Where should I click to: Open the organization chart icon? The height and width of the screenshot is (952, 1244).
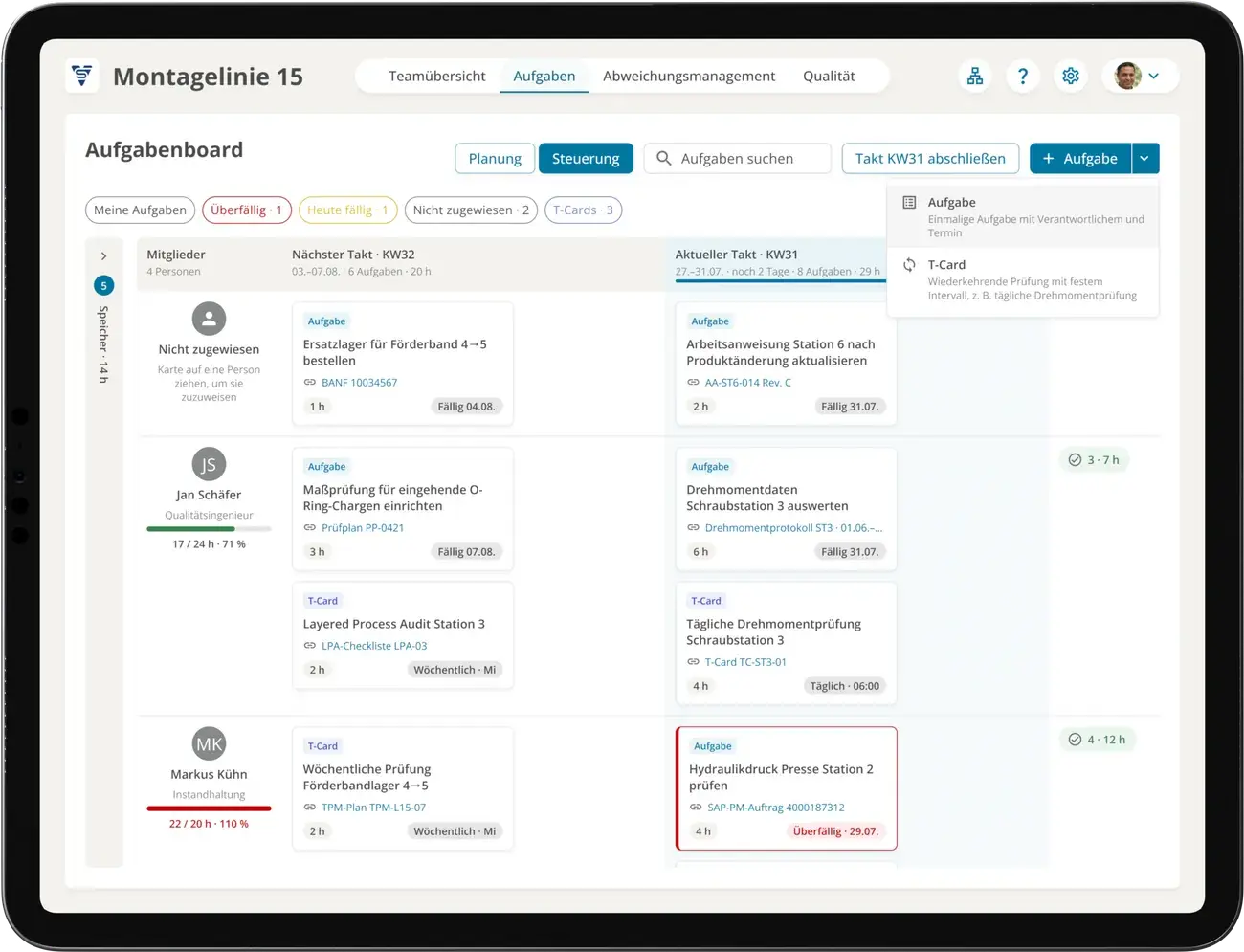(x=974, y=76)
